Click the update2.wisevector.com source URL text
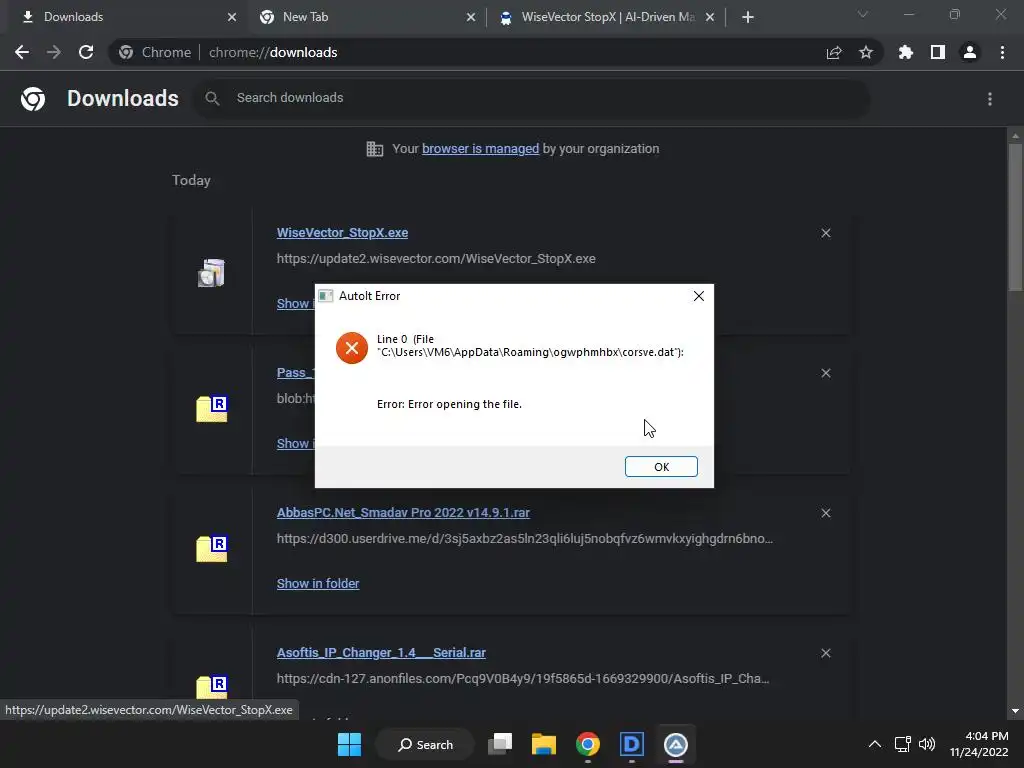Viewport: 1024px width, 768px height. click(x=436, y=259)
